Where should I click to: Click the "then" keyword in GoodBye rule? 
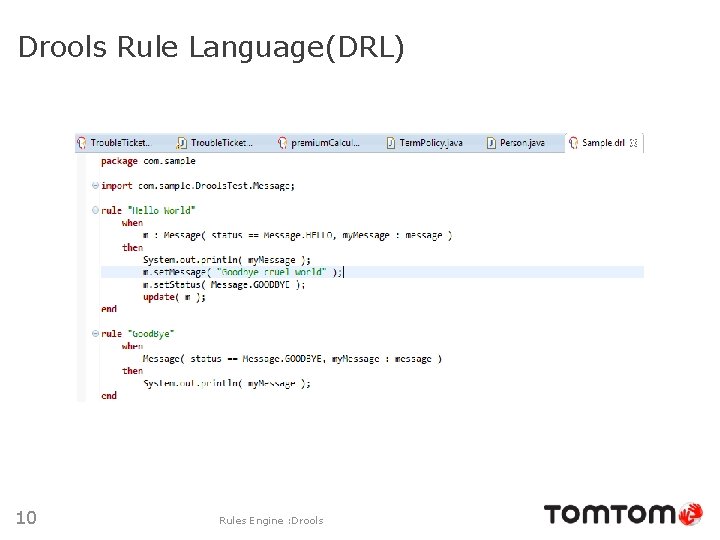[x=132, y=371]
